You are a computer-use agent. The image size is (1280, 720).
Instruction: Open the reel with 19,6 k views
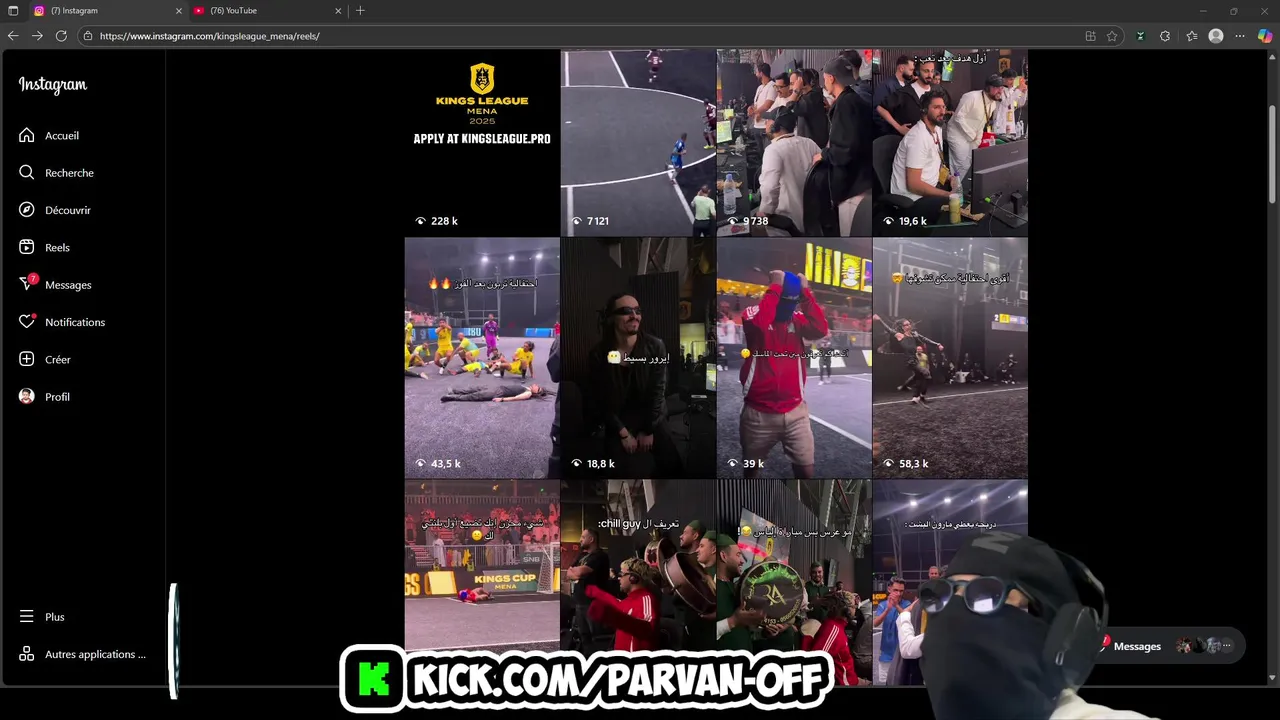click(x=950, y=142)
